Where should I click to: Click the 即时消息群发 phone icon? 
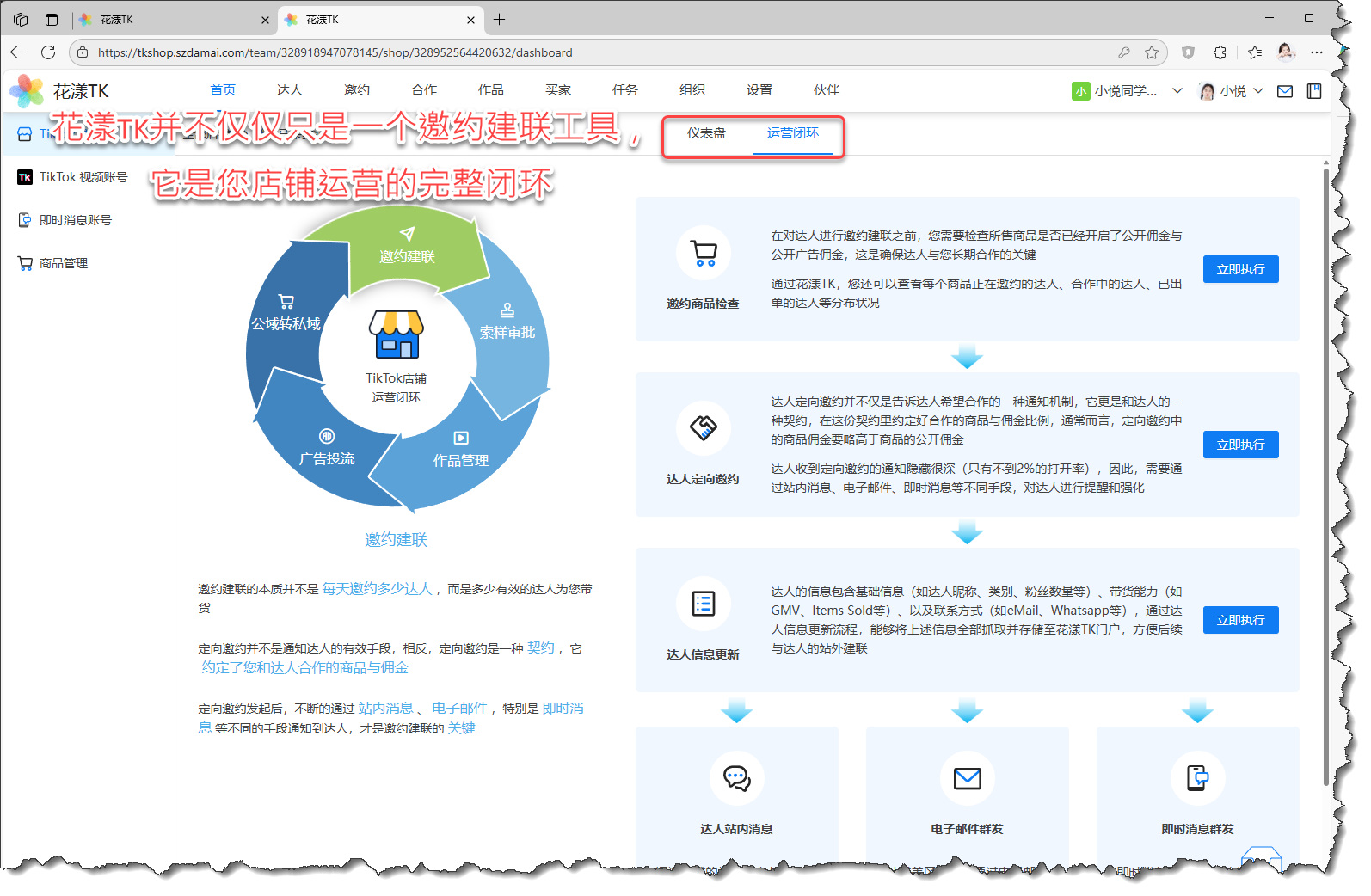tap(1197, 778)
